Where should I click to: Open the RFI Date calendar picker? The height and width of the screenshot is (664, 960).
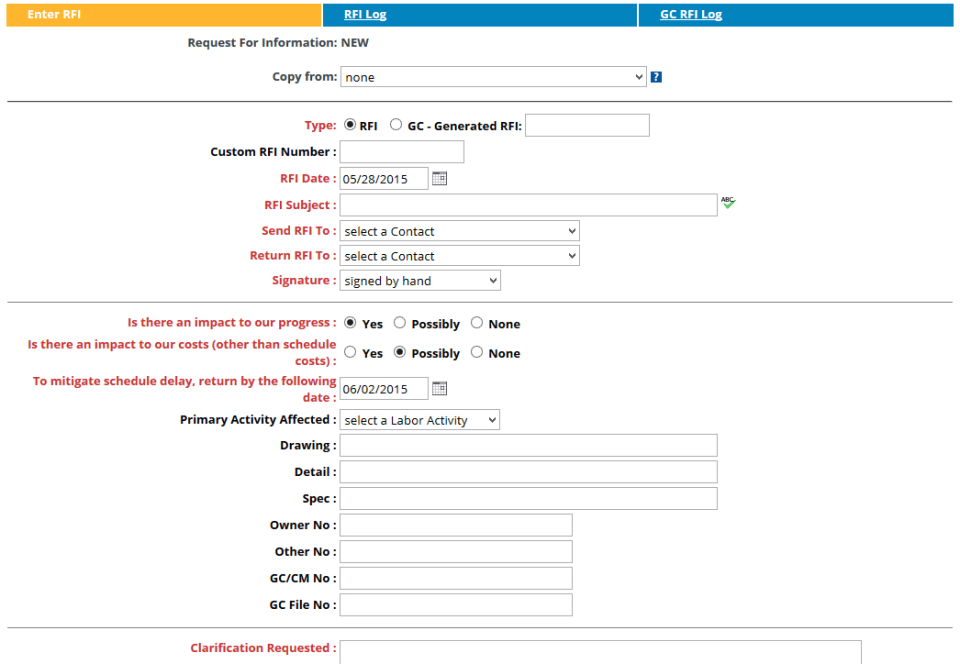[x=439, y=179]
